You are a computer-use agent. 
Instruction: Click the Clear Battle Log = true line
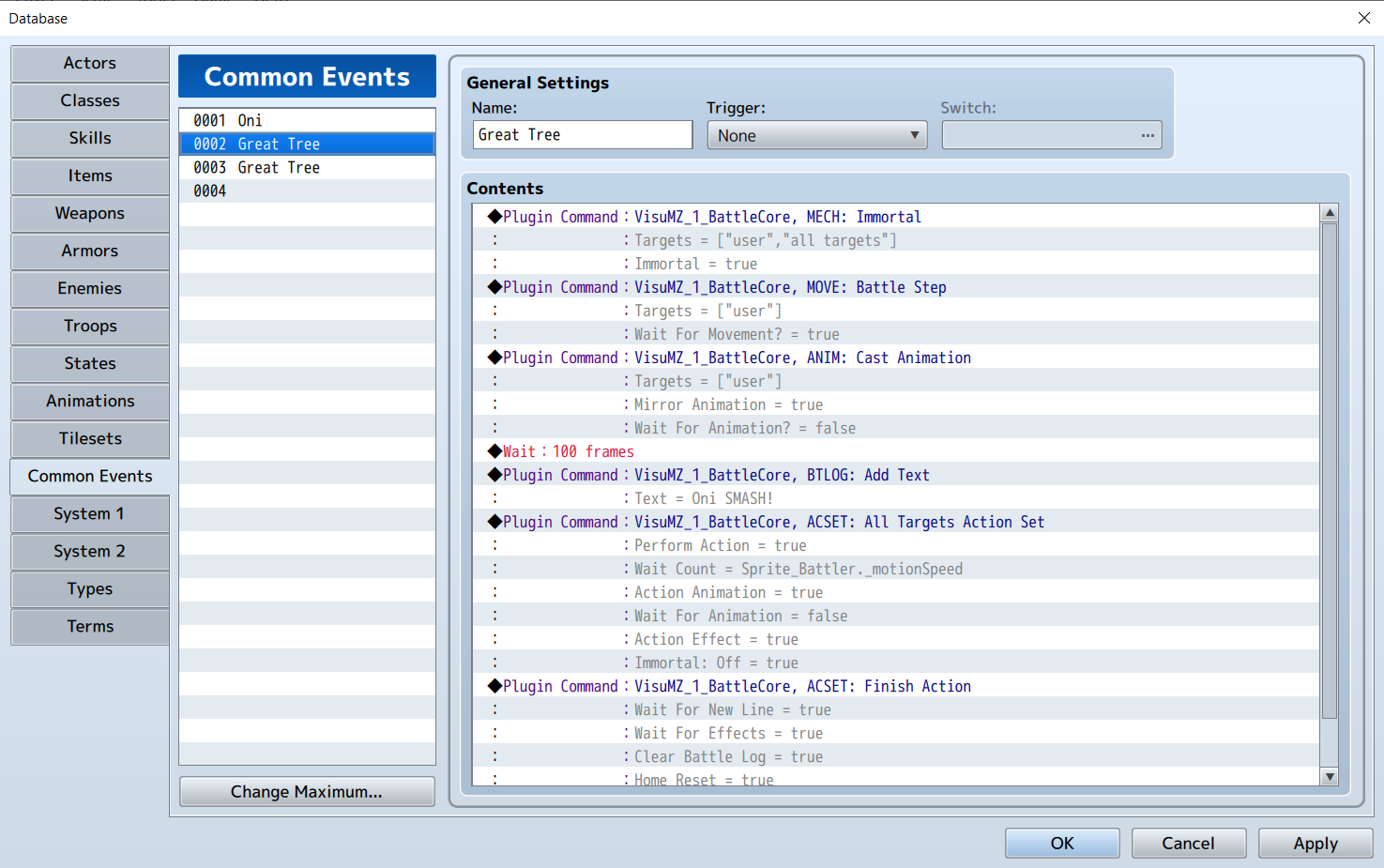pyautogui.click(x=896, y=756)
